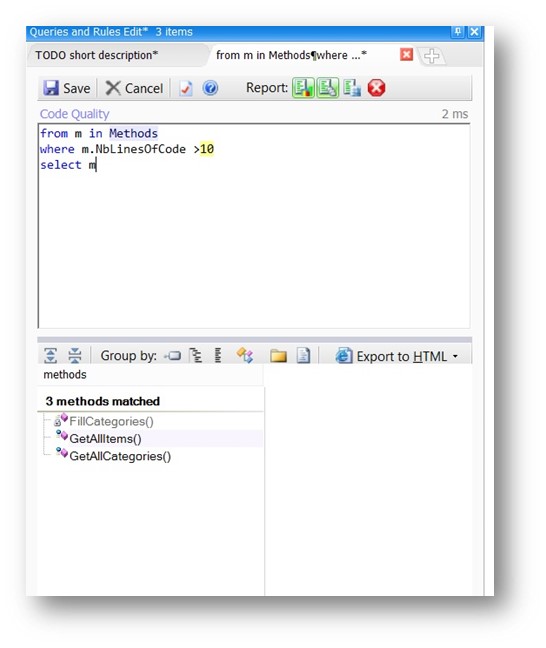The image size is (546, 648).
Task: Click the red-checkmark rule icon next to Cancel
Action: [186, 88]
